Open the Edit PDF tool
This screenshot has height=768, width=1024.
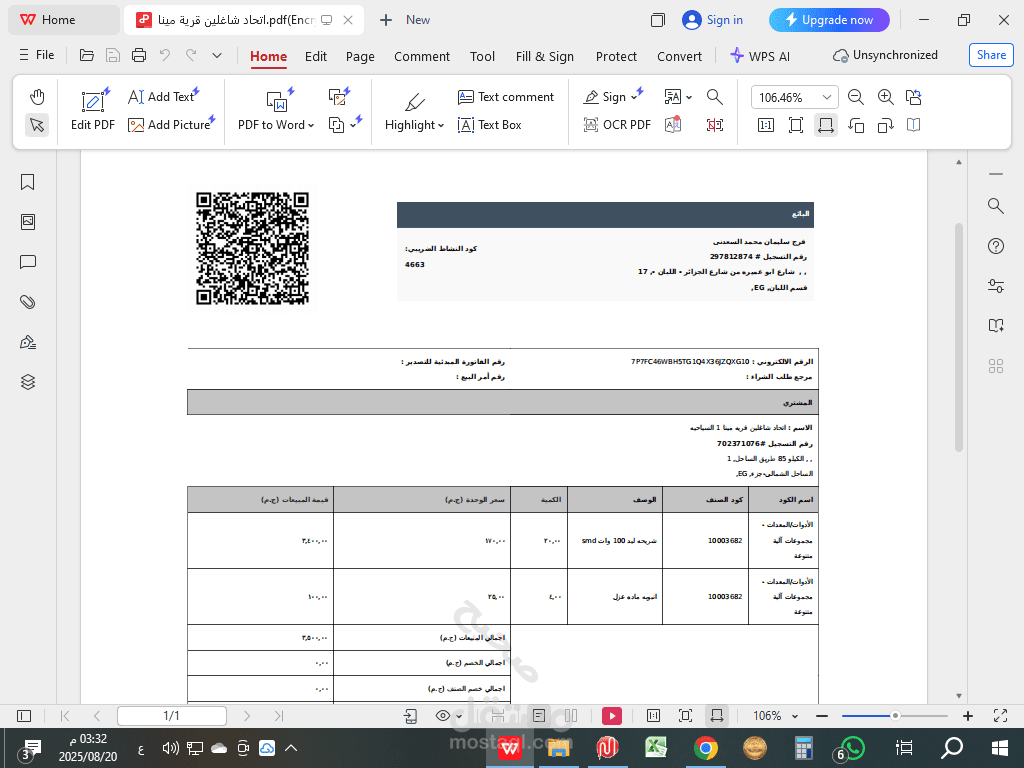(x=93, y=110)
